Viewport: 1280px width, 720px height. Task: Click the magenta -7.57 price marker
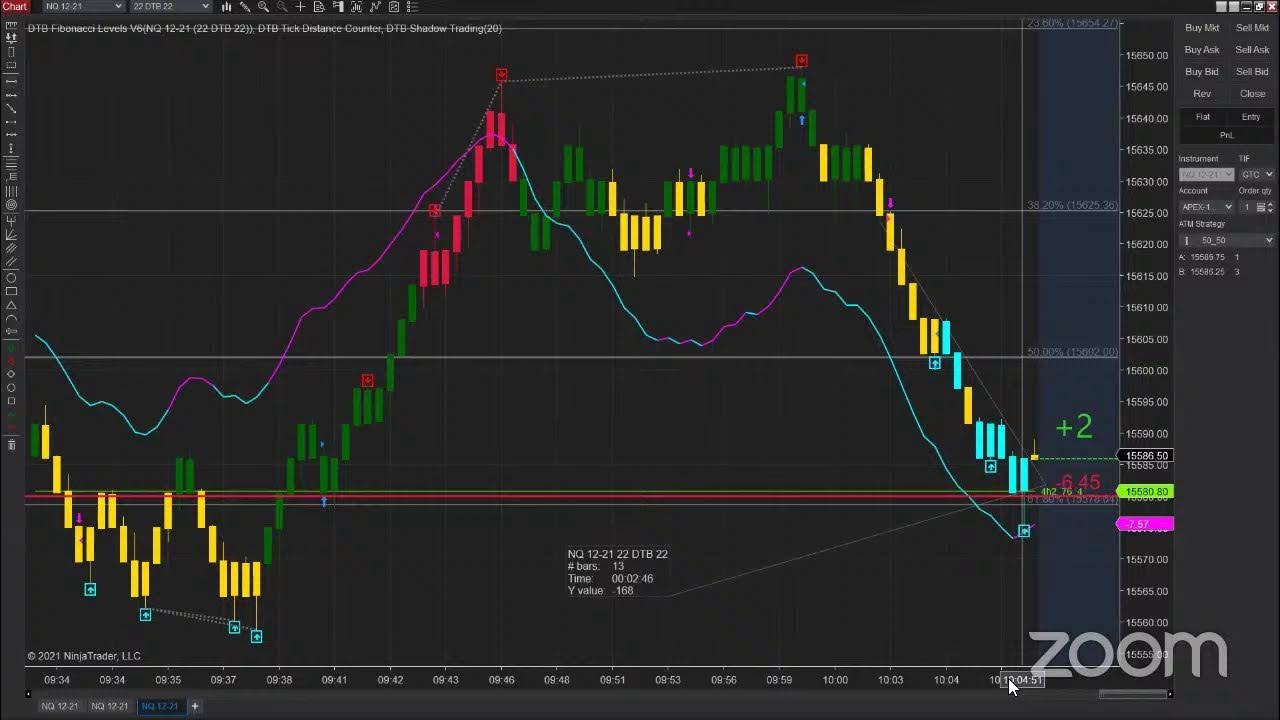[x=1145, y=524]
